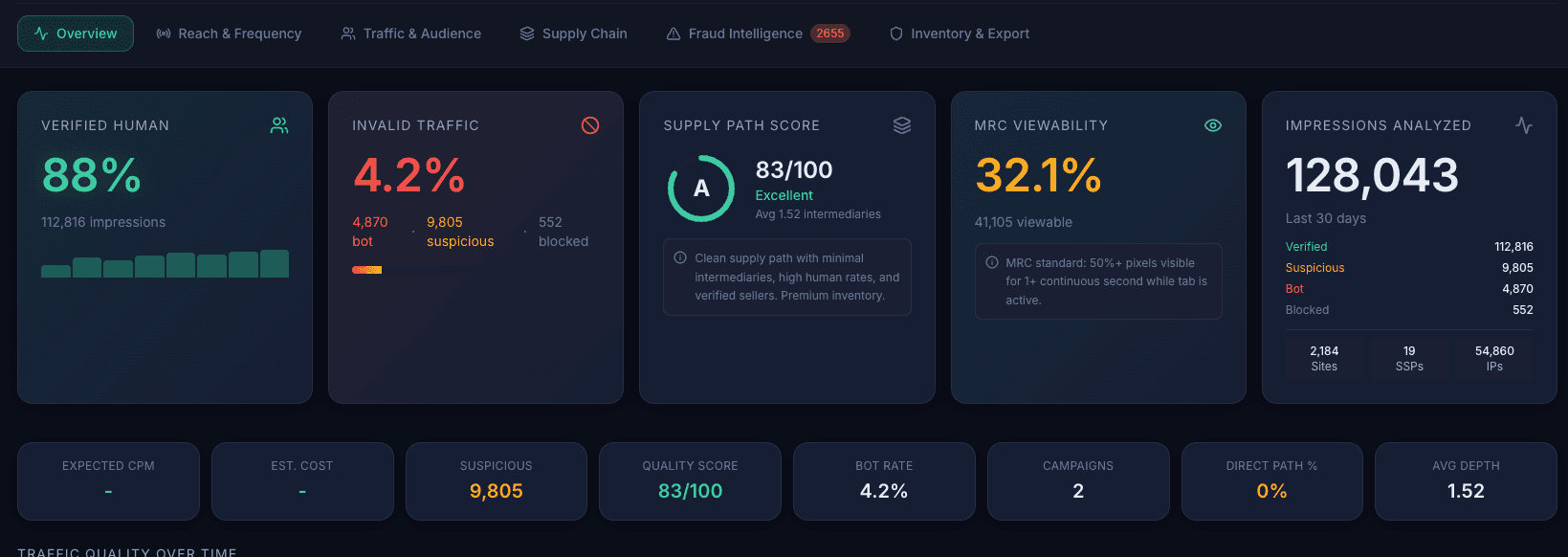Click Avg 1.52 intermediaries text

tap(818, 214)
